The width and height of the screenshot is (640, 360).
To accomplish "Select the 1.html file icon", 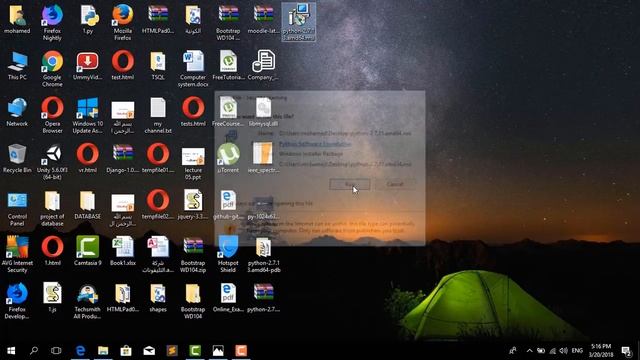I will click(x=52, y=251).
